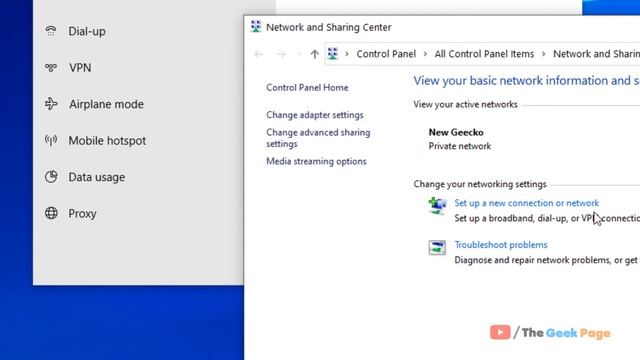Open recent locations dropdown arrow

pyautogui.click(x=299, y=54)
